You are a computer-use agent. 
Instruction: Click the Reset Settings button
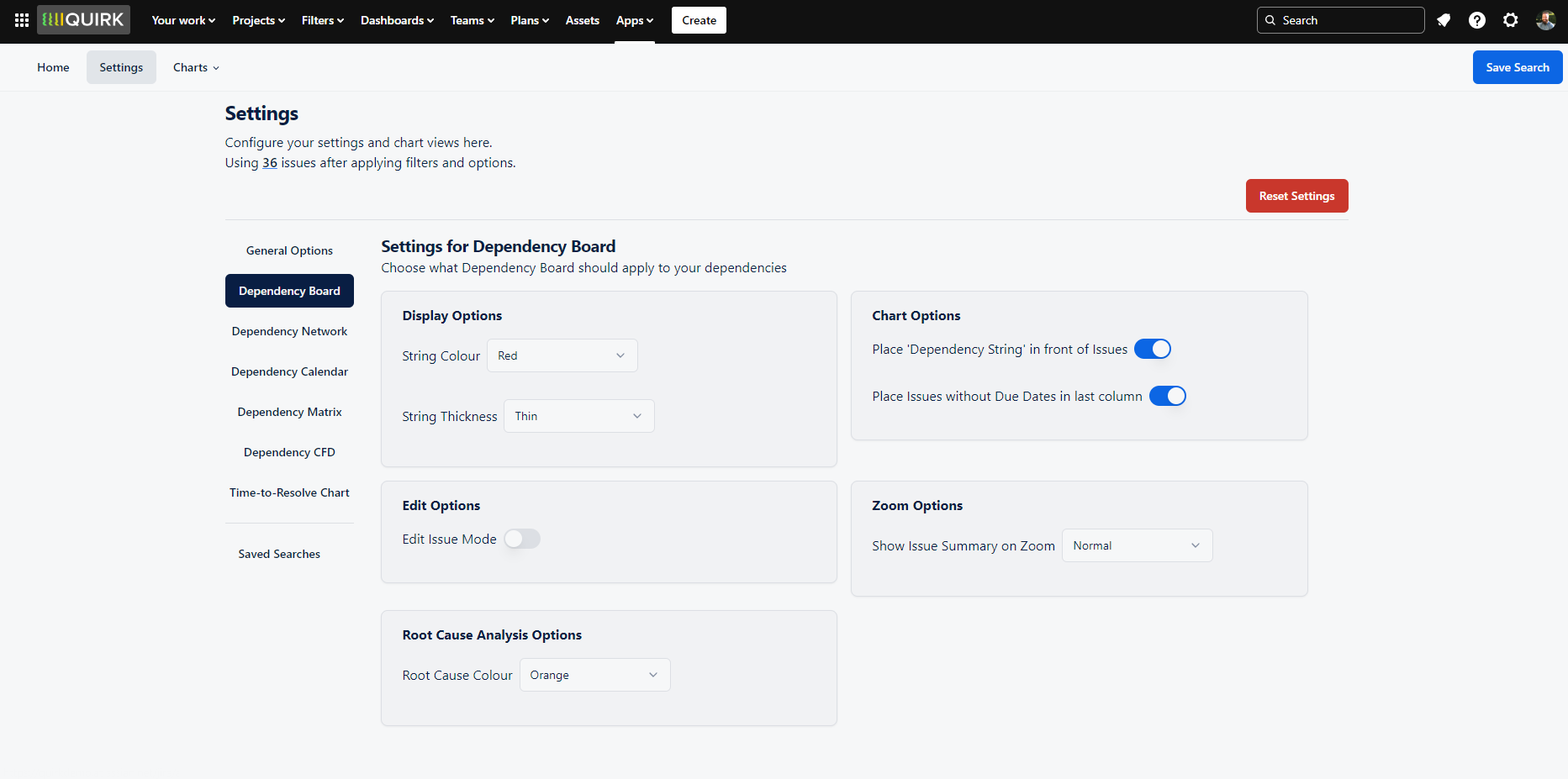pyautogui.click(x=1296, y=196)
